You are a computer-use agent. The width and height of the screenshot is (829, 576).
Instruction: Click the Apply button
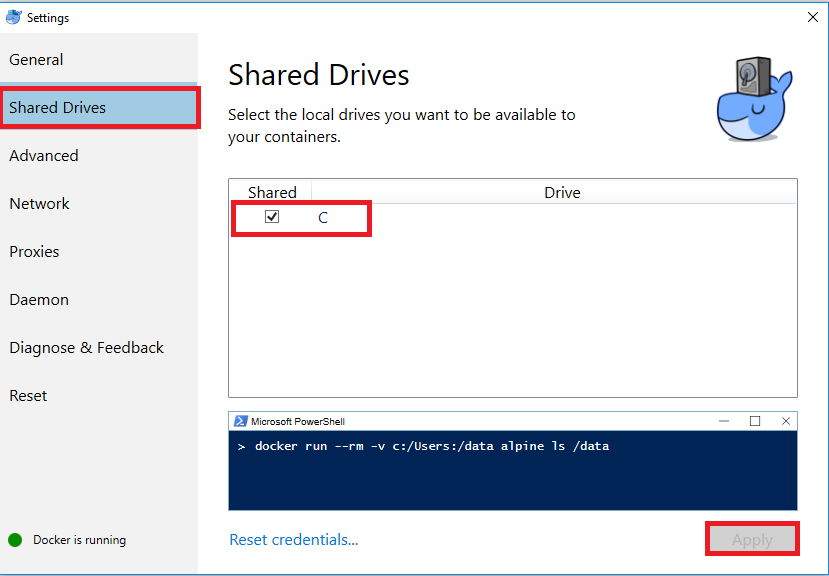point(752,540)
